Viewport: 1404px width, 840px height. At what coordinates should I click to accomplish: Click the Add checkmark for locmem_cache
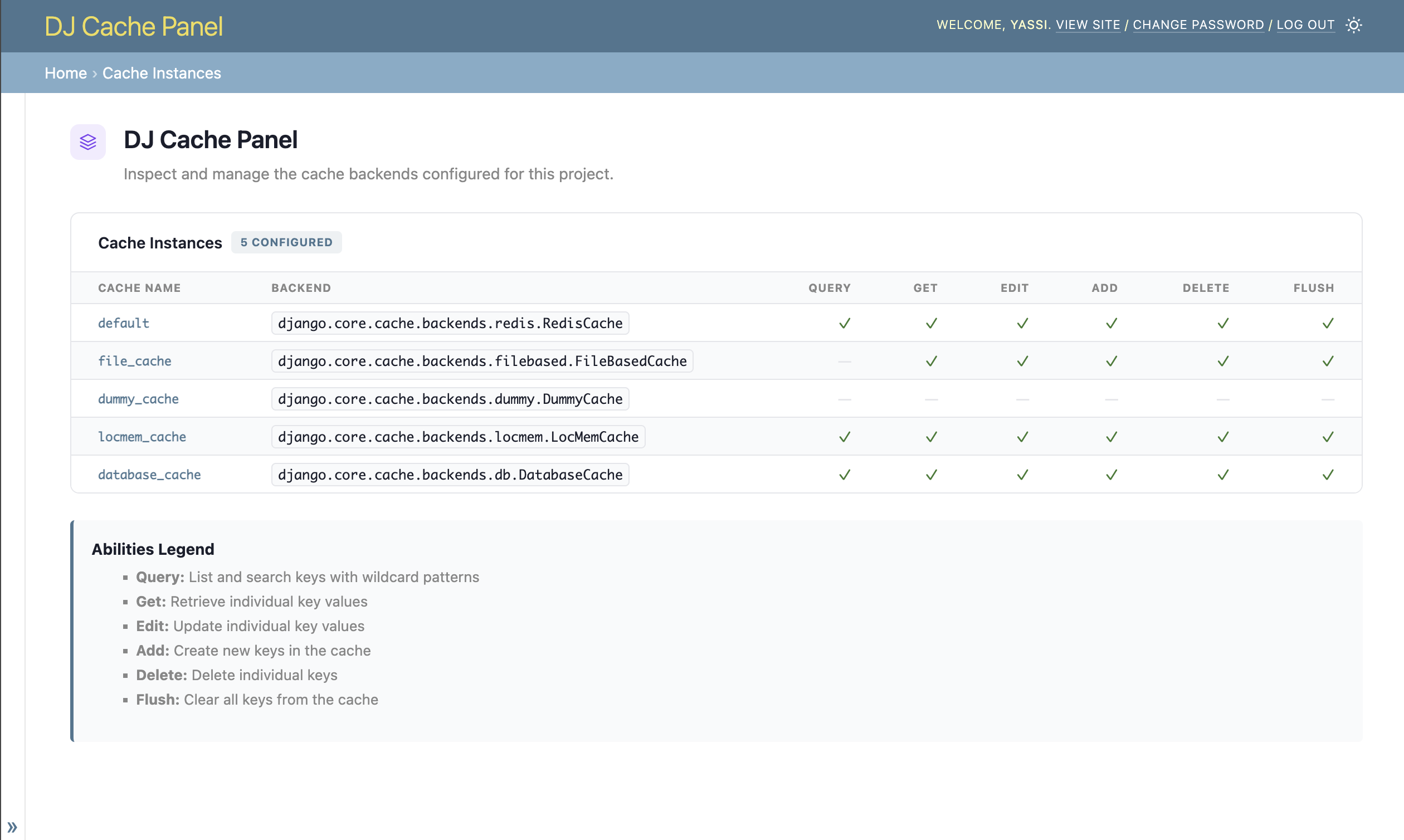click(1111, 437)
